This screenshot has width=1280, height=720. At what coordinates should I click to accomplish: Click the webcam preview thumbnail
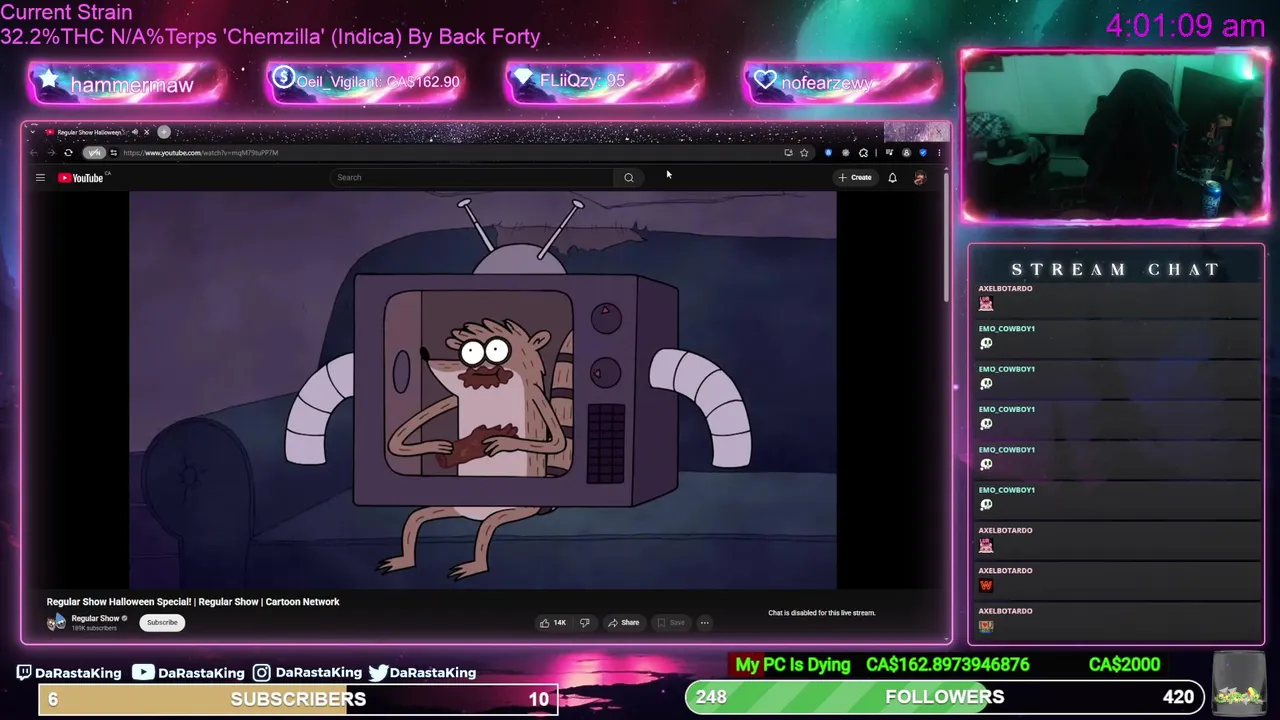pyautogui.click(x=1115, y=136)
